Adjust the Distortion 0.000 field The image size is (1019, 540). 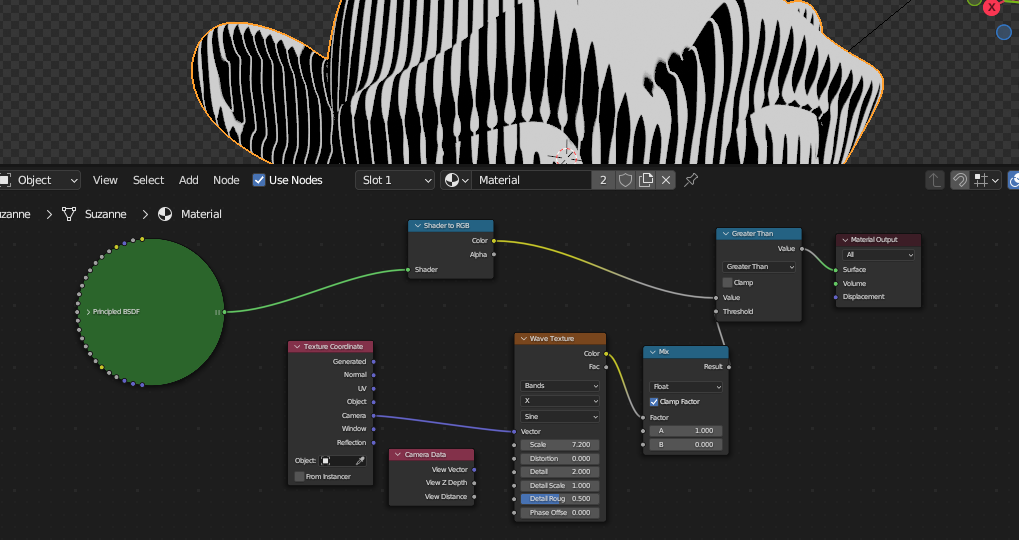(560, 459)
